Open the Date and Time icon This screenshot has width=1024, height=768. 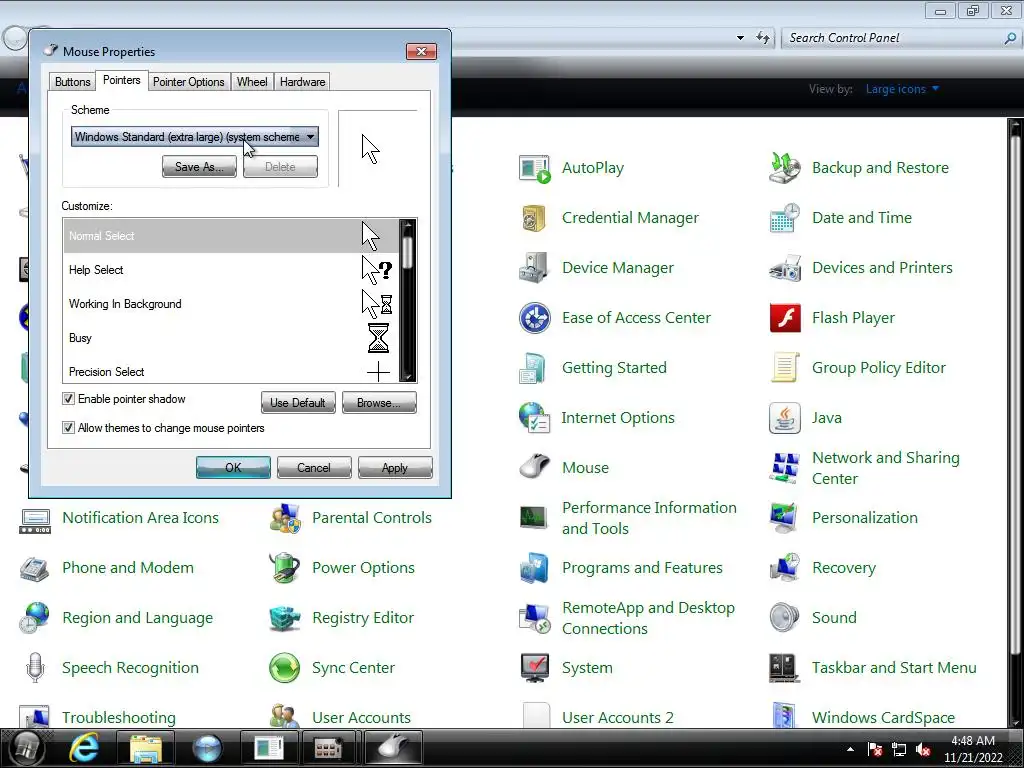pyautogui.click(x=784, y=218)
